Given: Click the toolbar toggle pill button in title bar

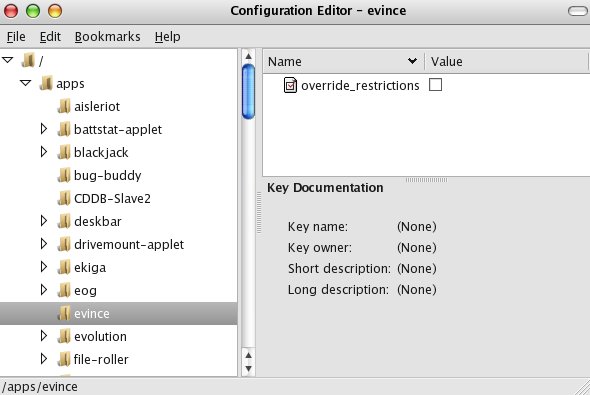Looking at the screenshot, I should pos(578,11).
